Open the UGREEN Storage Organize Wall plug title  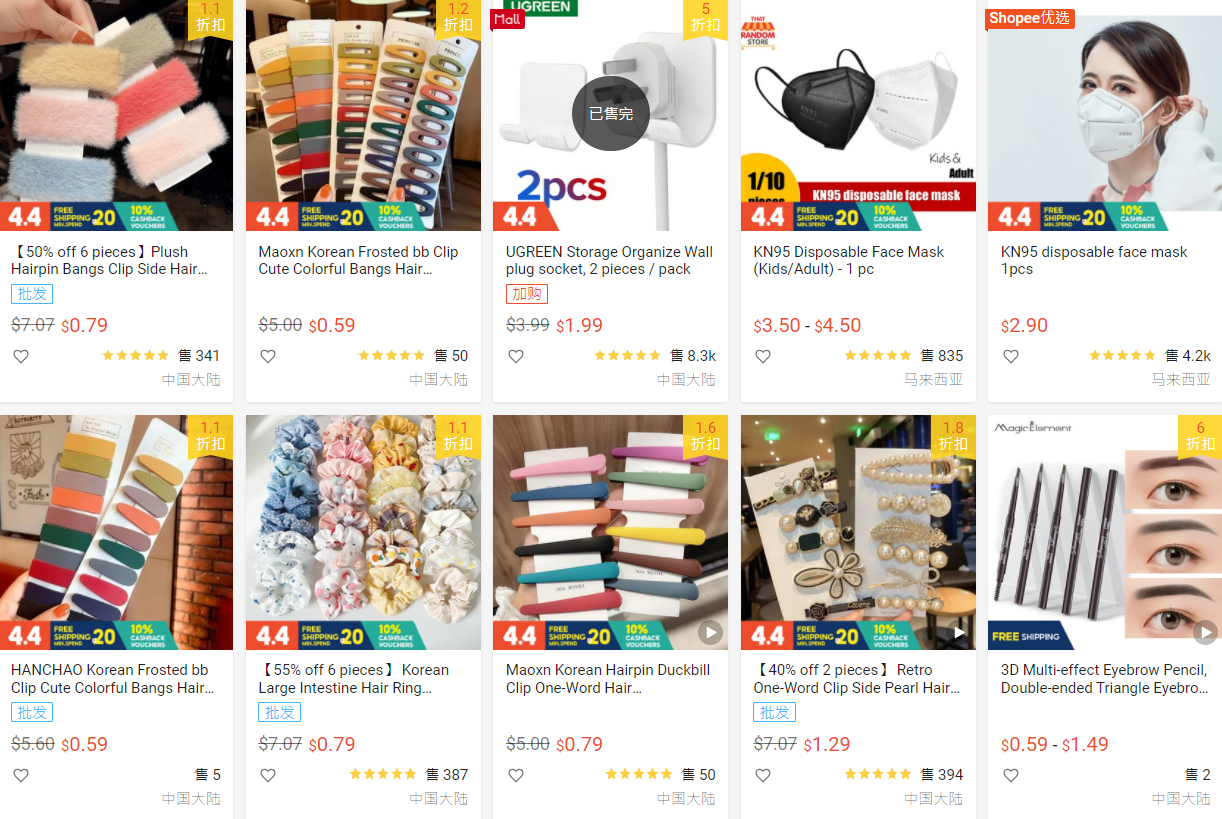tap(609, 260)
